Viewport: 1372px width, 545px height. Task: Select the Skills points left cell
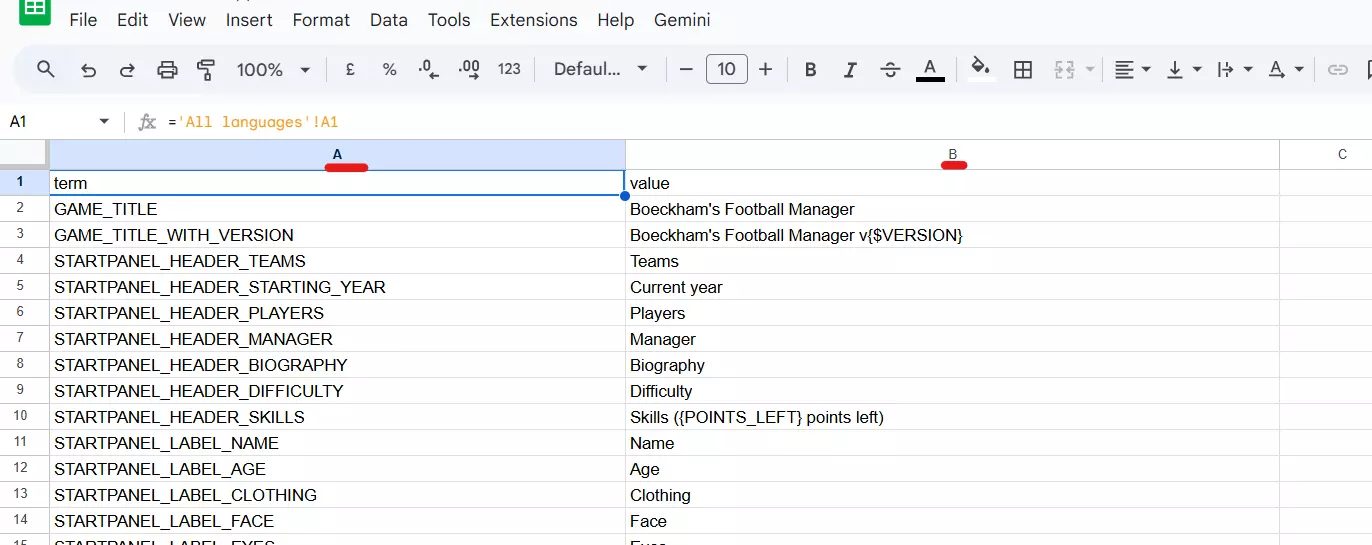[952, 417]
